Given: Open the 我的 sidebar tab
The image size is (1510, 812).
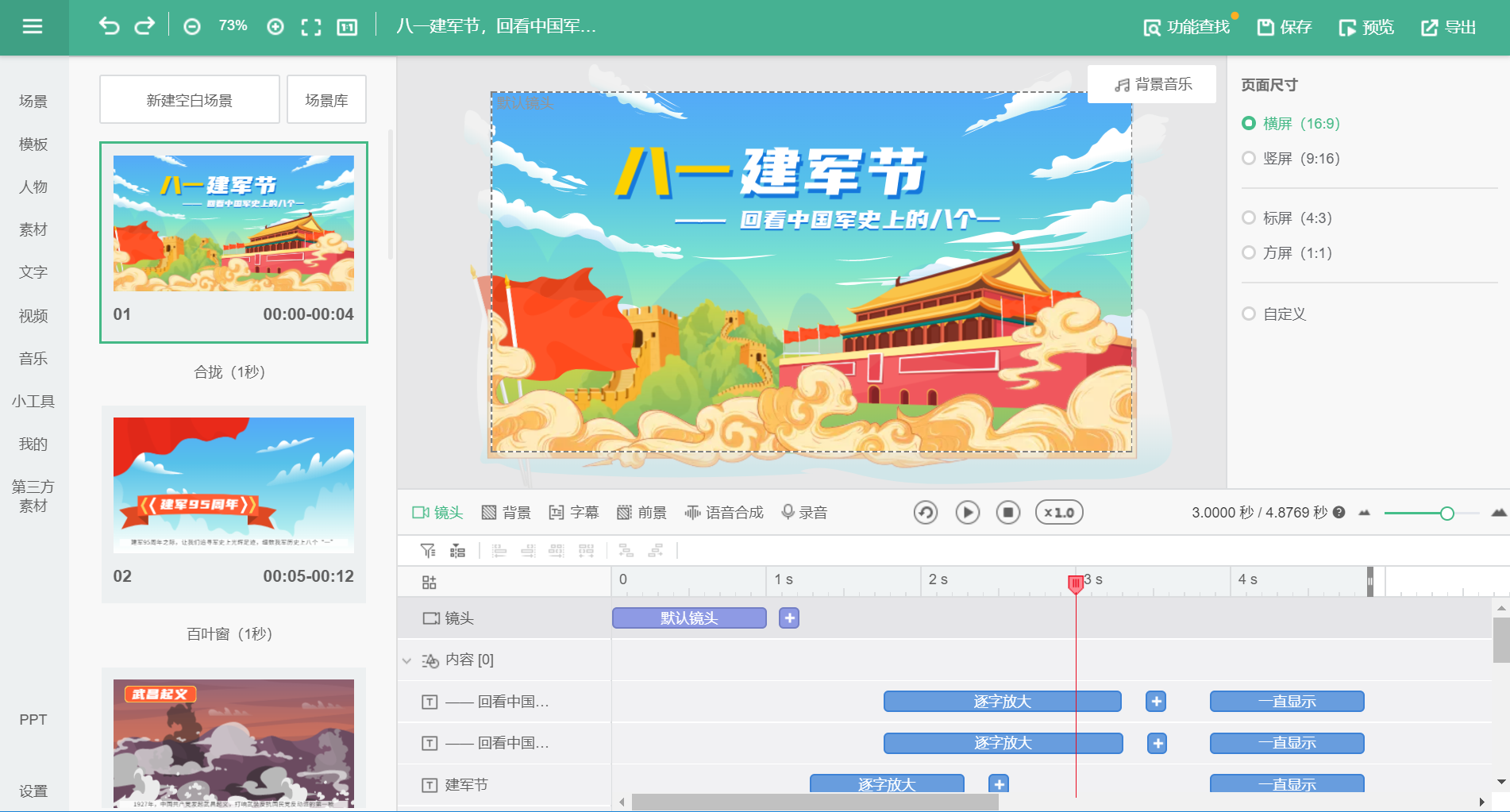Looking at the screenshot, I should click(x=33, y=444).
